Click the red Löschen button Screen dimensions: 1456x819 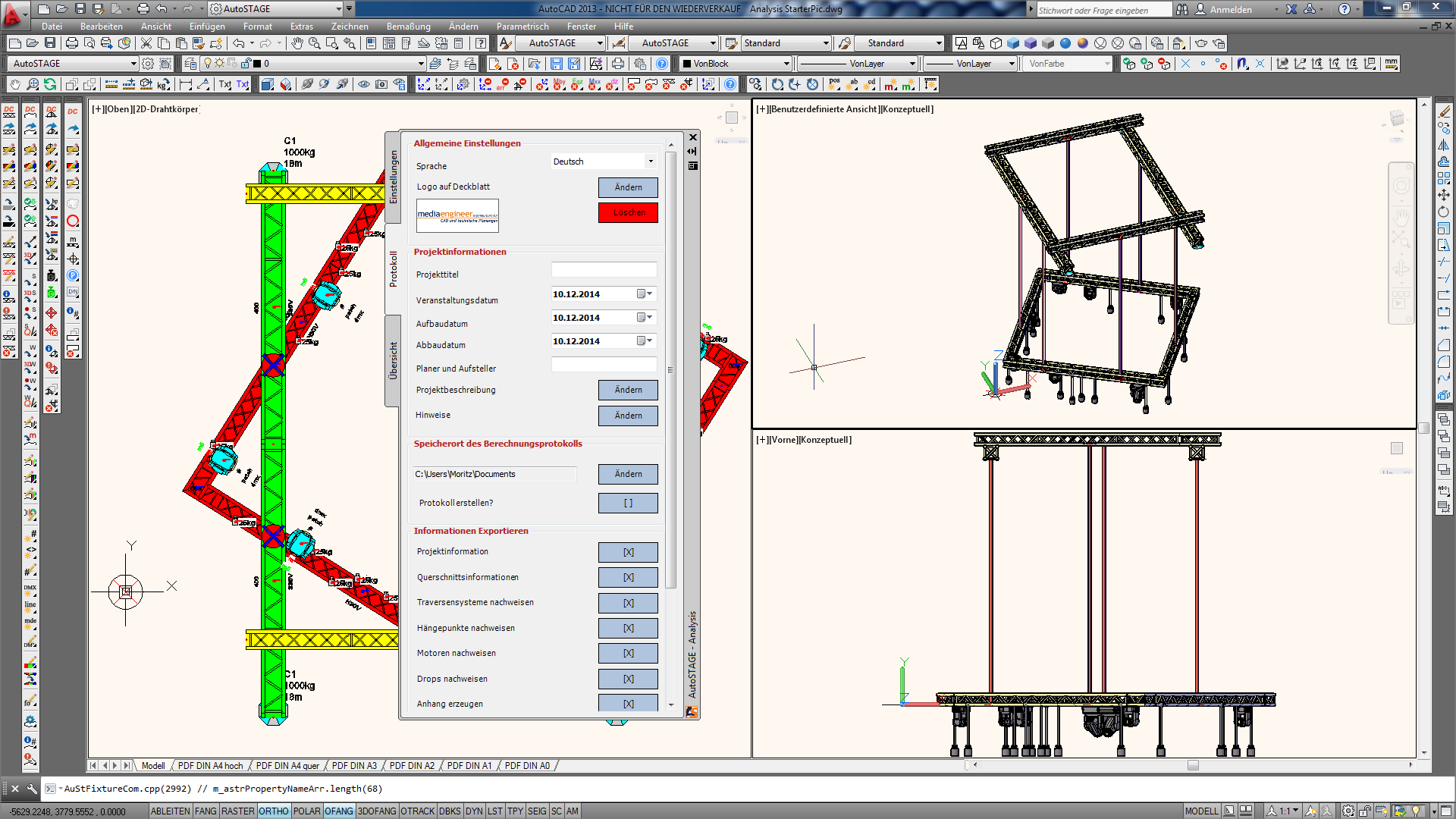pos(627,212)
